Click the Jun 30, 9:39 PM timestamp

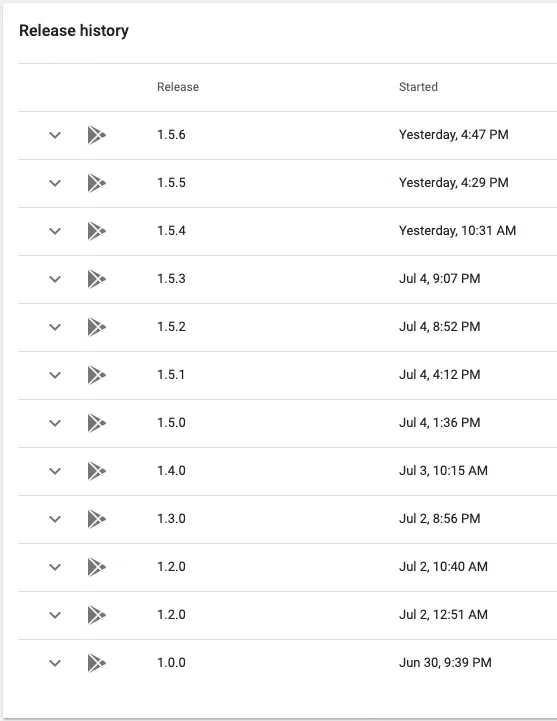[445, 663]
